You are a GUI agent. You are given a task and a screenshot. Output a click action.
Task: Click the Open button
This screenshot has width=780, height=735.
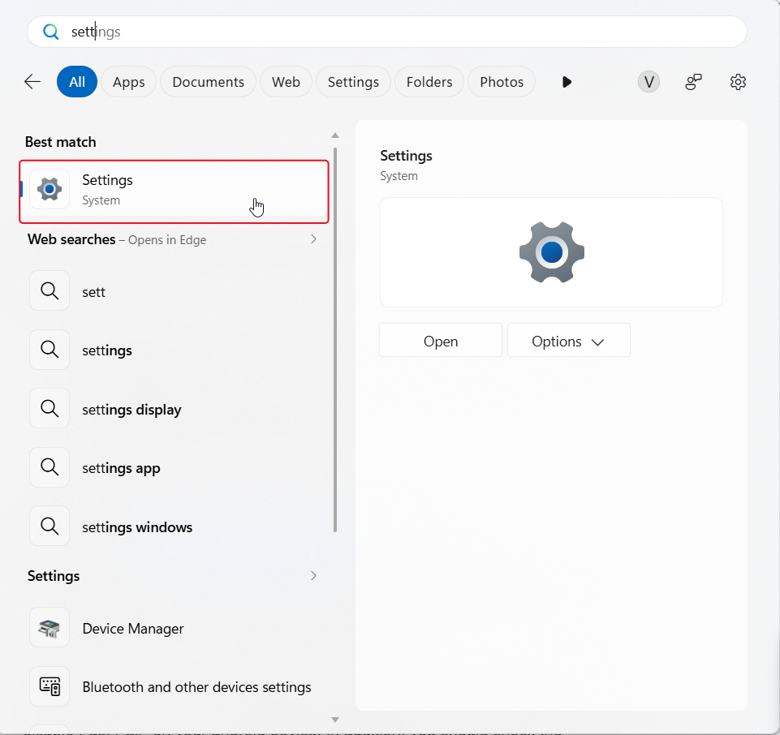tap(441, 341)
